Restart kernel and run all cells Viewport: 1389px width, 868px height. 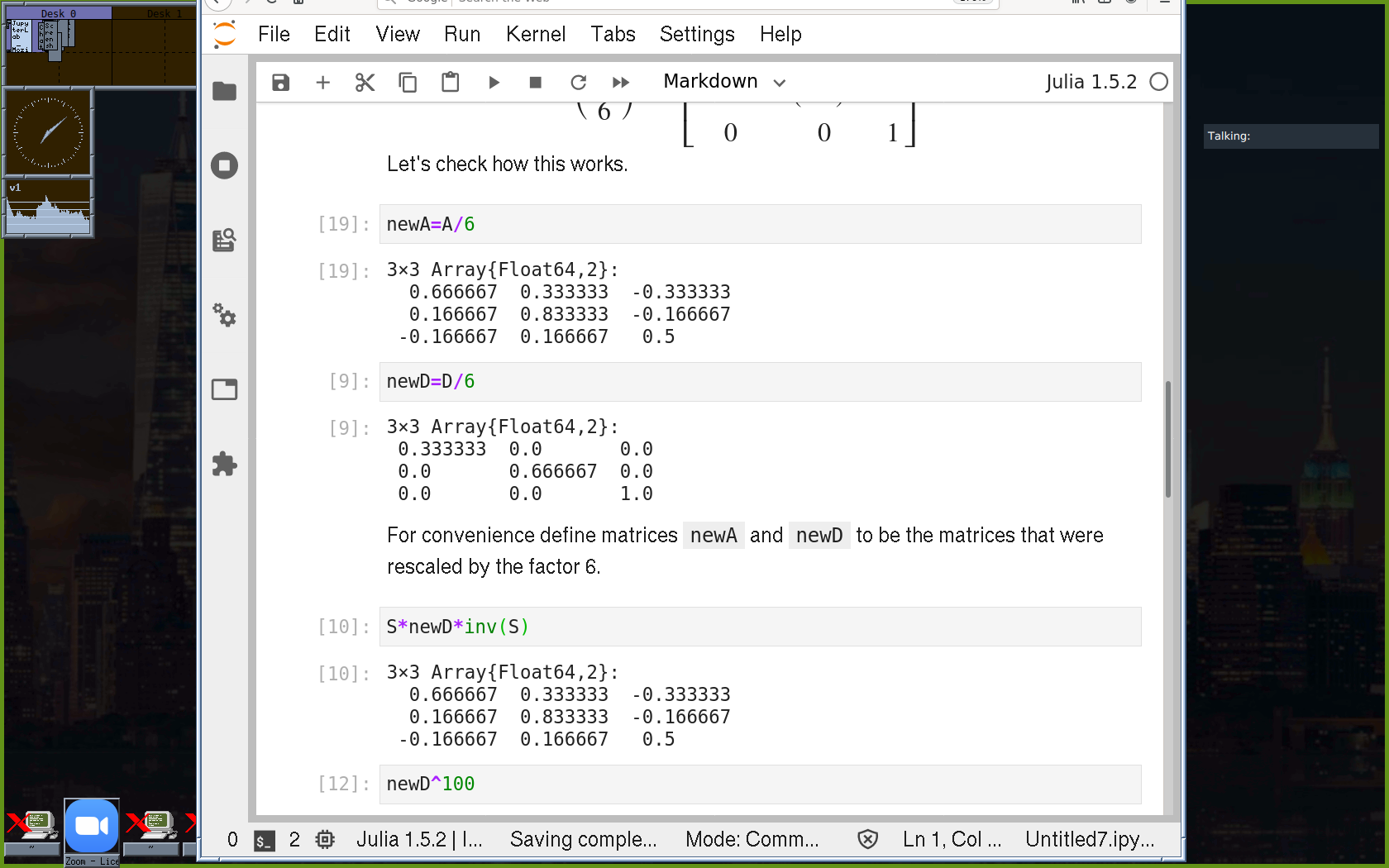coord(621,82)
